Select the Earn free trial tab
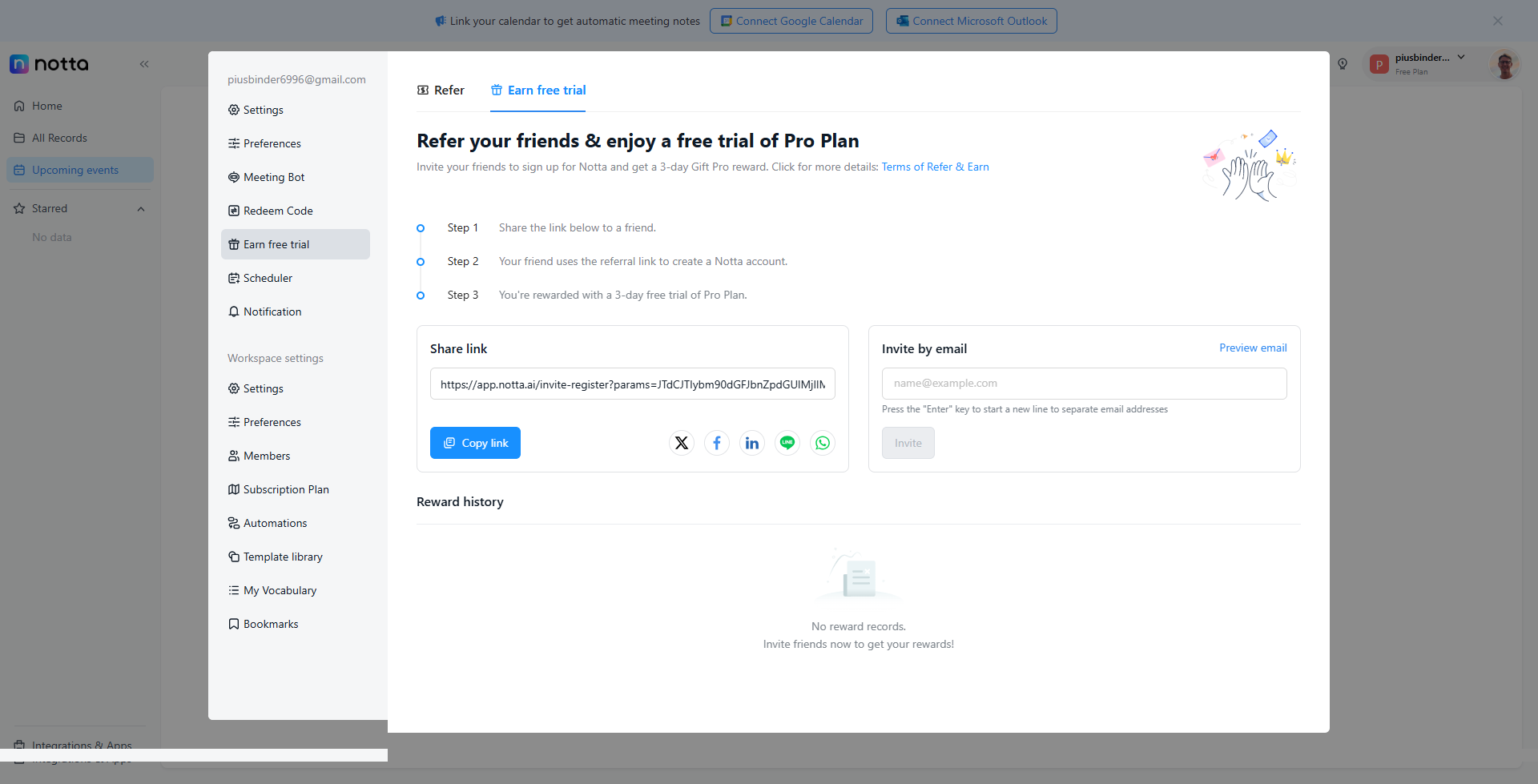The image size is (1538, 784). click(x=538, y=90)
